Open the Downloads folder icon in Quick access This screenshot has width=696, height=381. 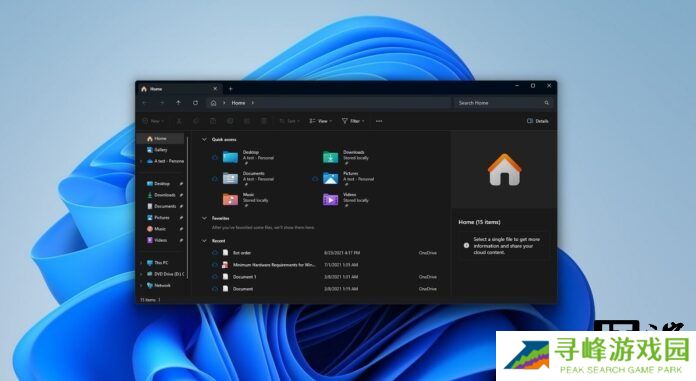(x=330, y=157)
